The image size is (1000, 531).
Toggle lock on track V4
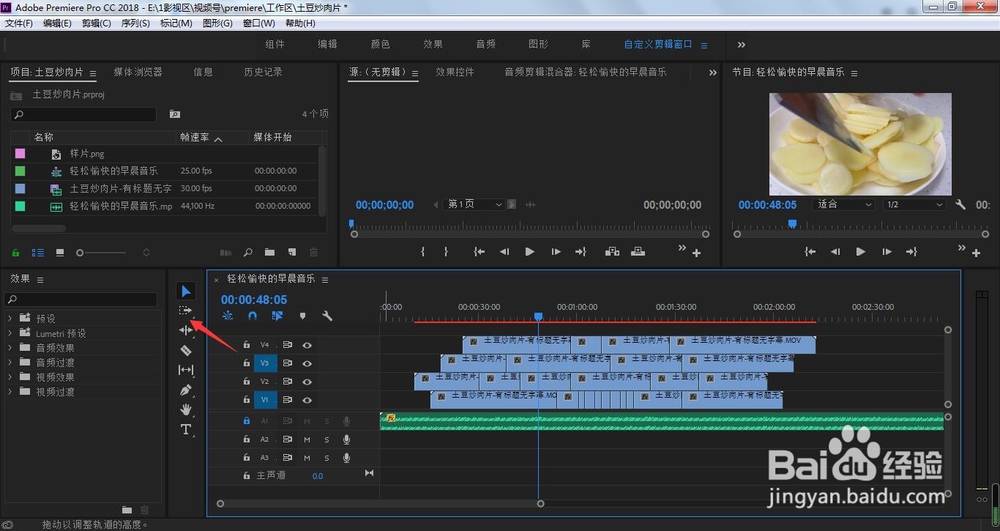[246, 345]
